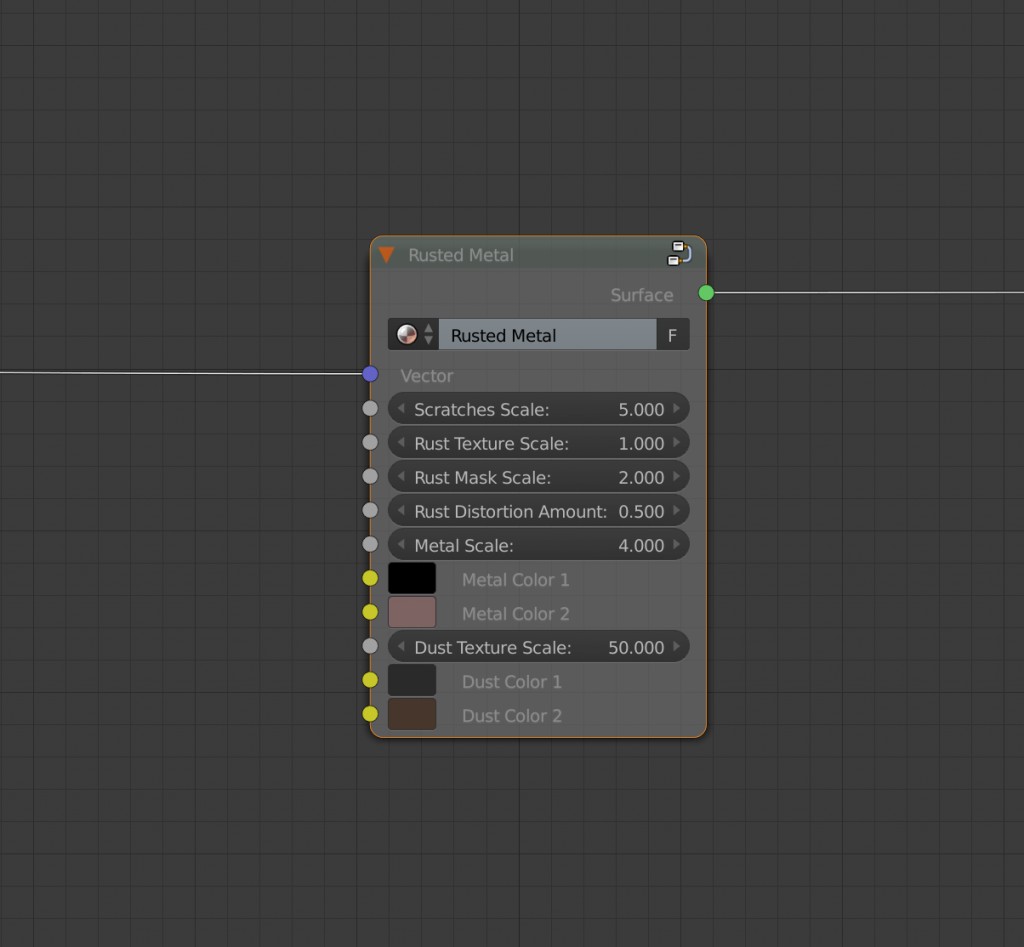This screenshot has width=1024, height=947.
Task: Click the grey Rust Distortion Amount socket
Action: click(371, 510)
